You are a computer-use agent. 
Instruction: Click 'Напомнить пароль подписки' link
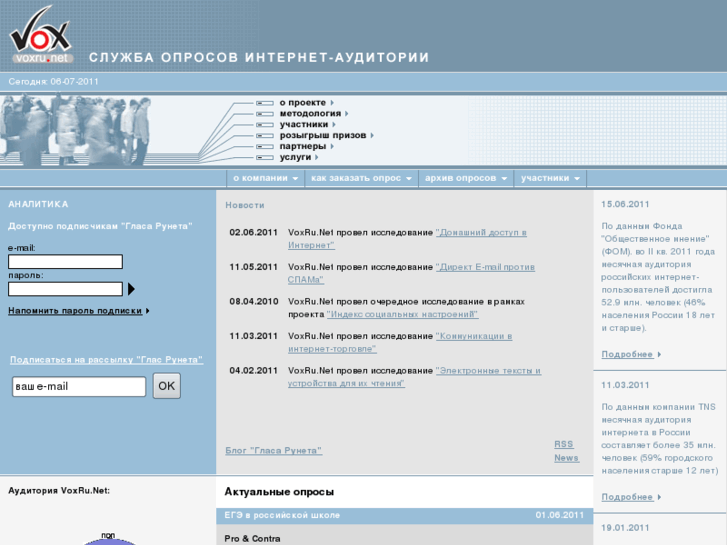75,311
